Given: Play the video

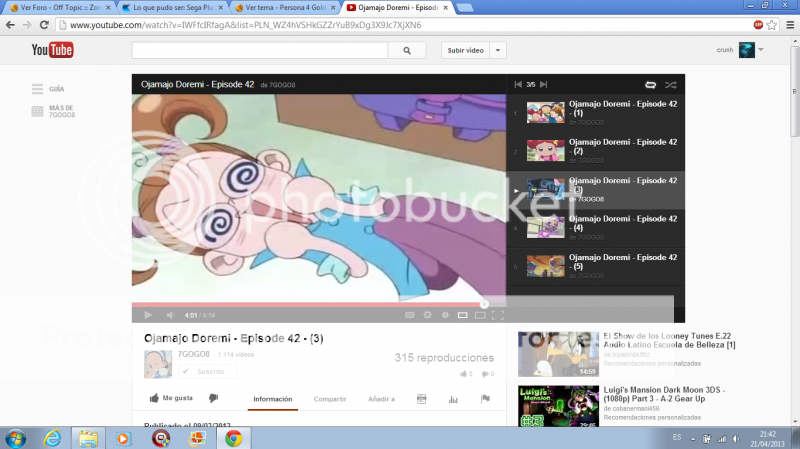Looking at the screenshot, I should pyautogui.click(x=148, y=315).
